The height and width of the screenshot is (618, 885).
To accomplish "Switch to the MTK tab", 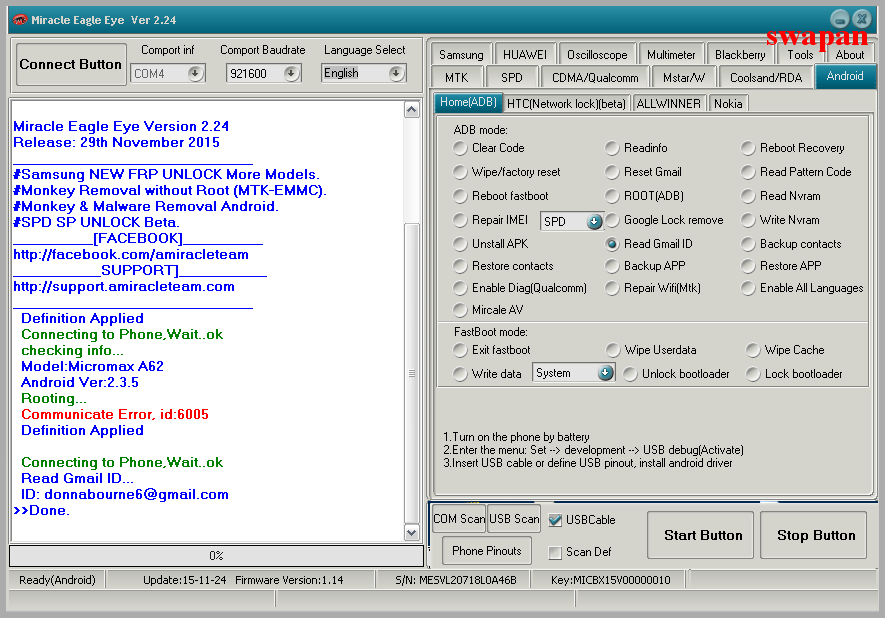I will [457, 77].
